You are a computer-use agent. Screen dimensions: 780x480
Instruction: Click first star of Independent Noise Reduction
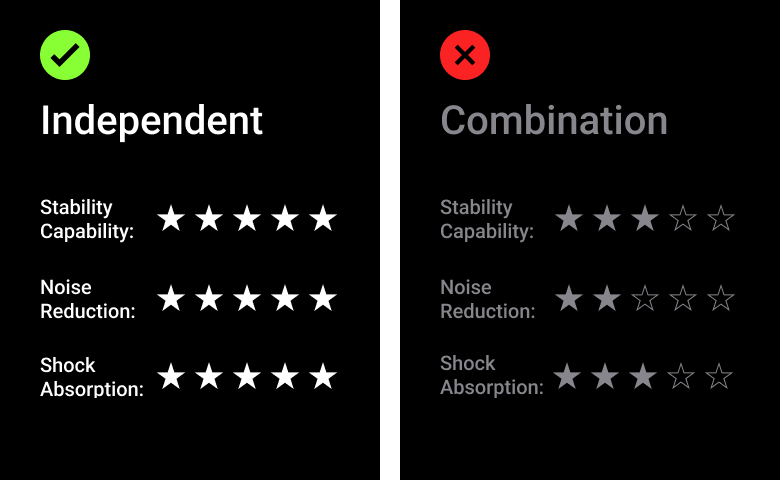(171, 298)
